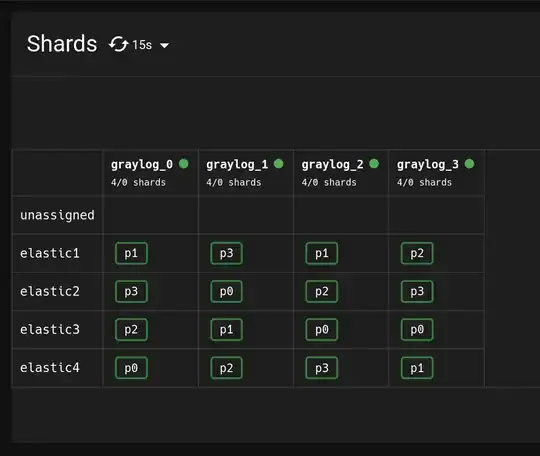540x456 pixels.
Task: Click shard p3 of graylog_1 on elastic1
Action: coord(226,253)
